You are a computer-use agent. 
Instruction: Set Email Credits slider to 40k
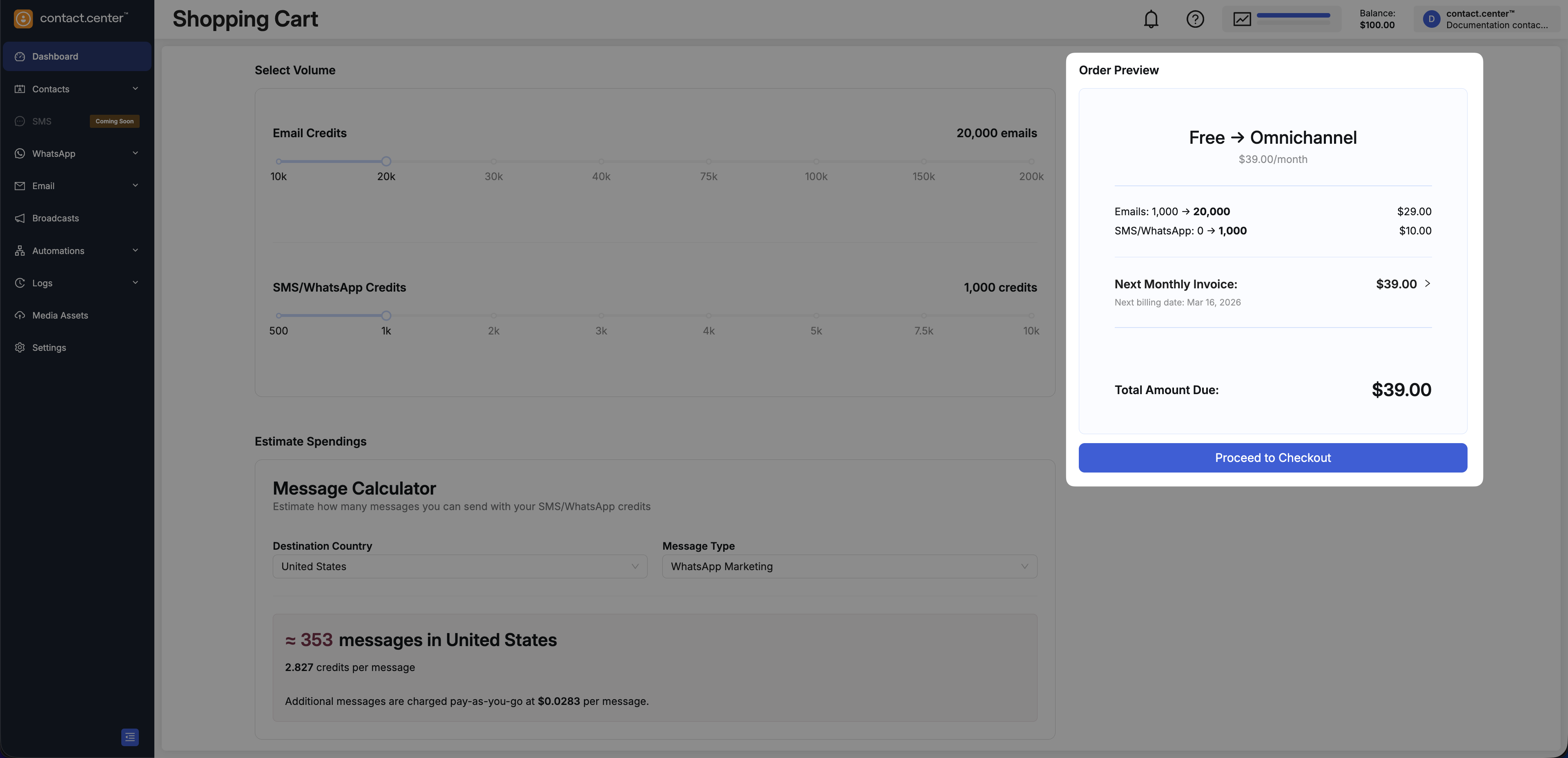click(601, 161)
